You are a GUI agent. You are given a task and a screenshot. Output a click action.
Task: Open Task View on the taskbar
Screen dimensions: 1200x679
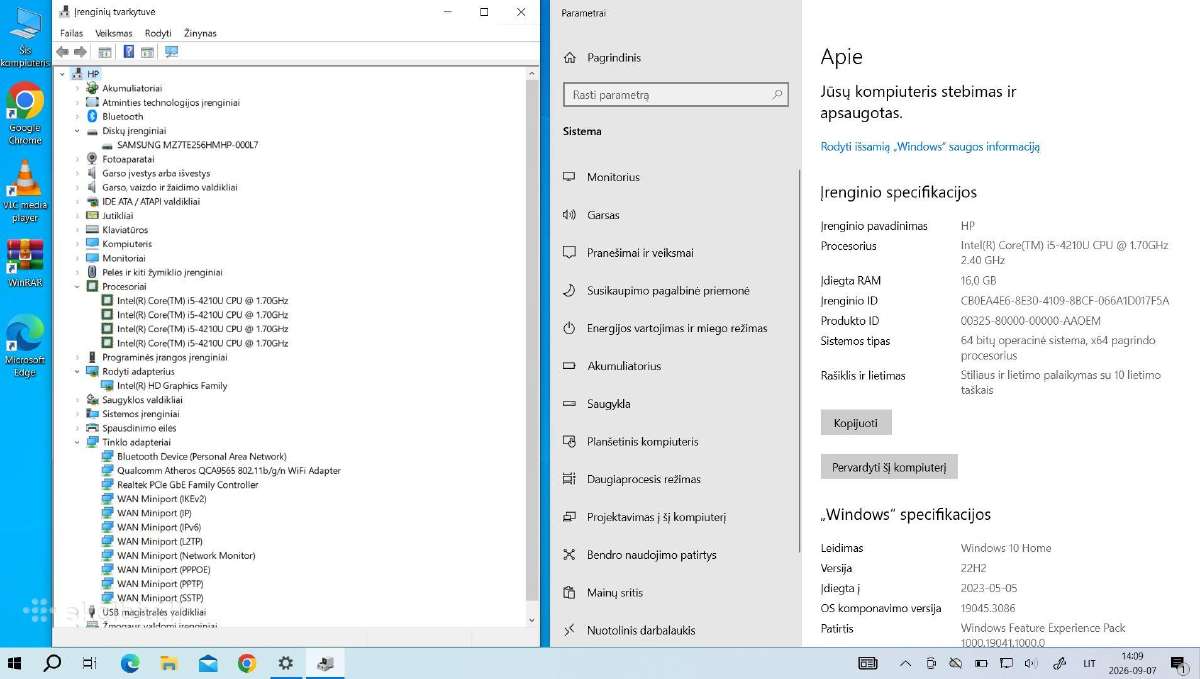[90, 663]
